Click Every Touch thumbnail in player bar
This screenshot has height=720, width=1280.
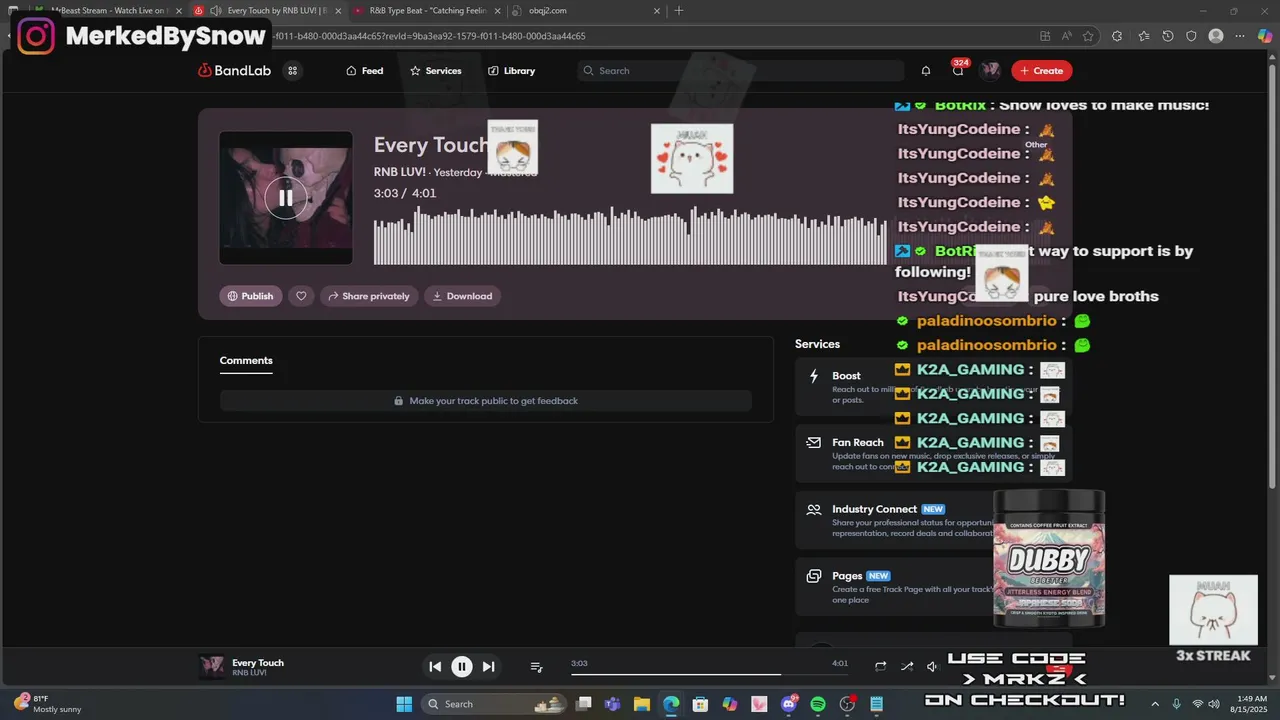[211, 667]
